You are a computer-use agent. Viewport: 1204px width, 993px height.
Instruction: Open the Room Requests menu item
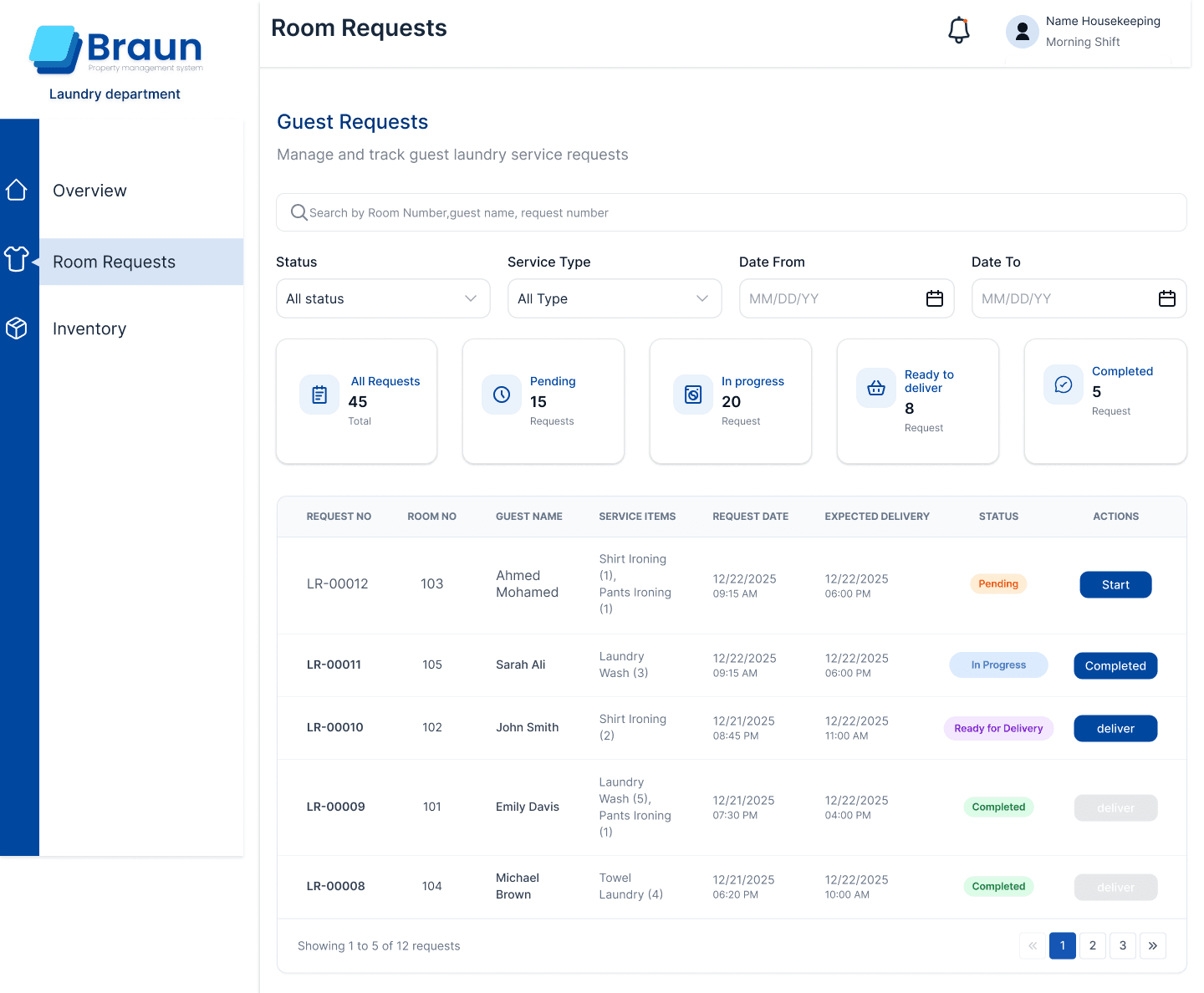141,262
